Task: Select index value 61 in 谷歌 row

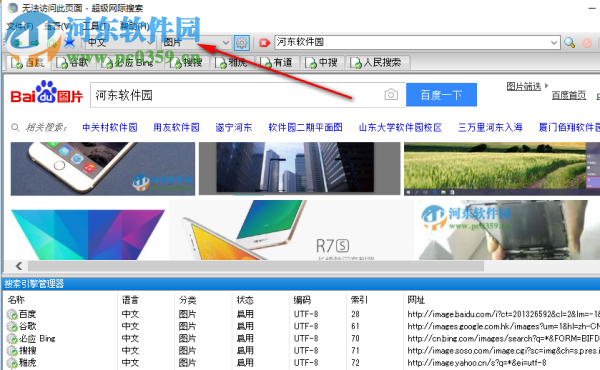Action: pos(355,326)
